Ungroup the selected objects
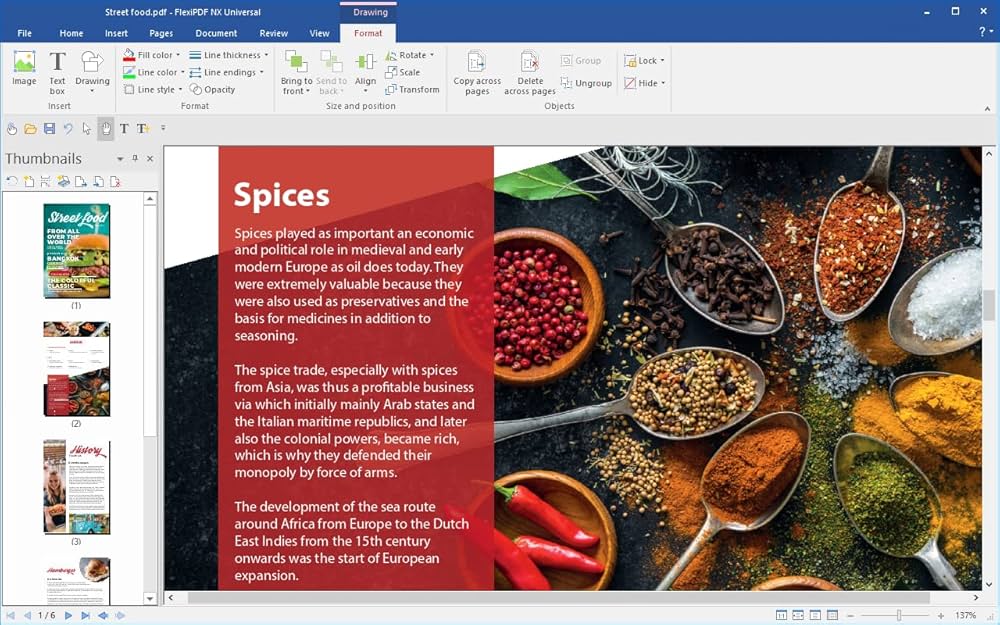This screenshot has width=1000, height=625. coord(586,83)
